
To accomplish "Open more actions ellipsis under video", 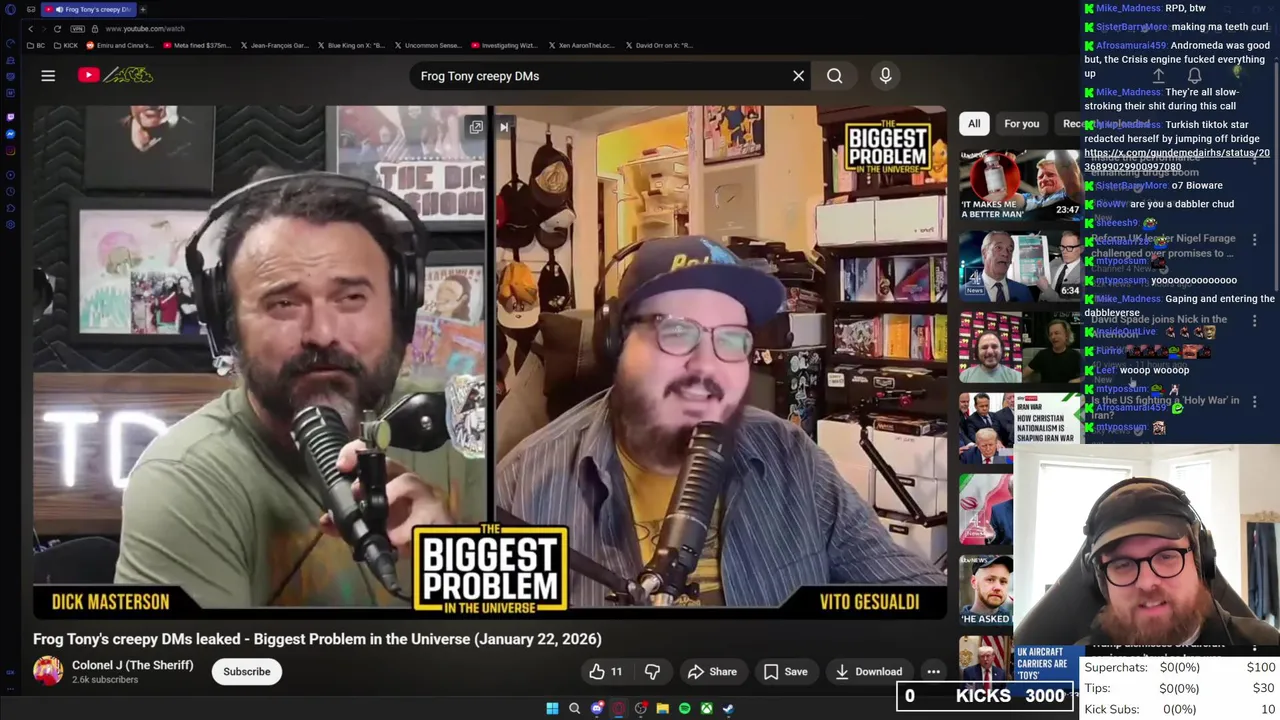I will (x=933, y=672).
